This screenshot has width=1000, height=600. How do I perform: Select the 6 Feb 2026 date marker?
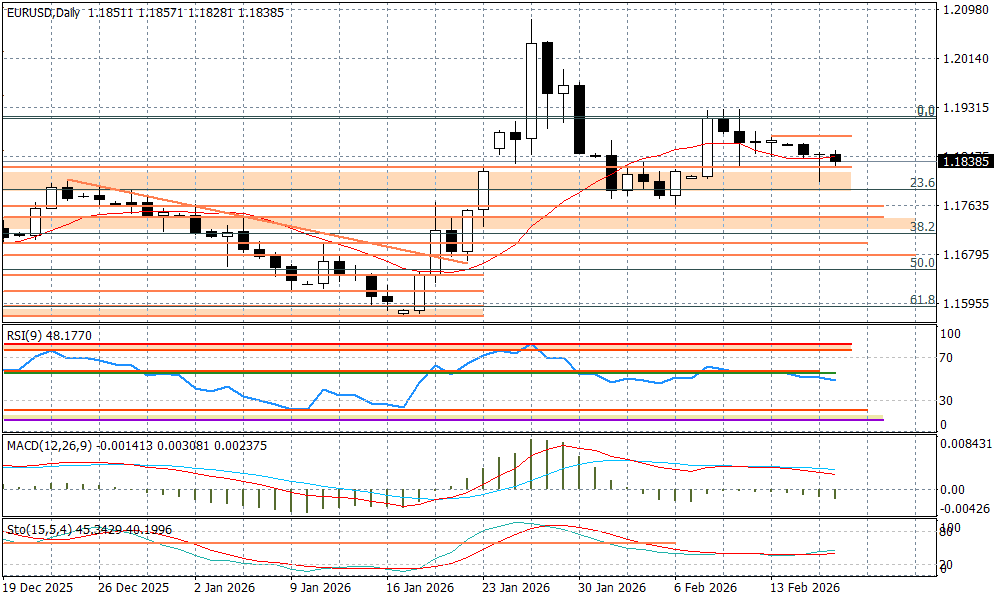(706, 587)
